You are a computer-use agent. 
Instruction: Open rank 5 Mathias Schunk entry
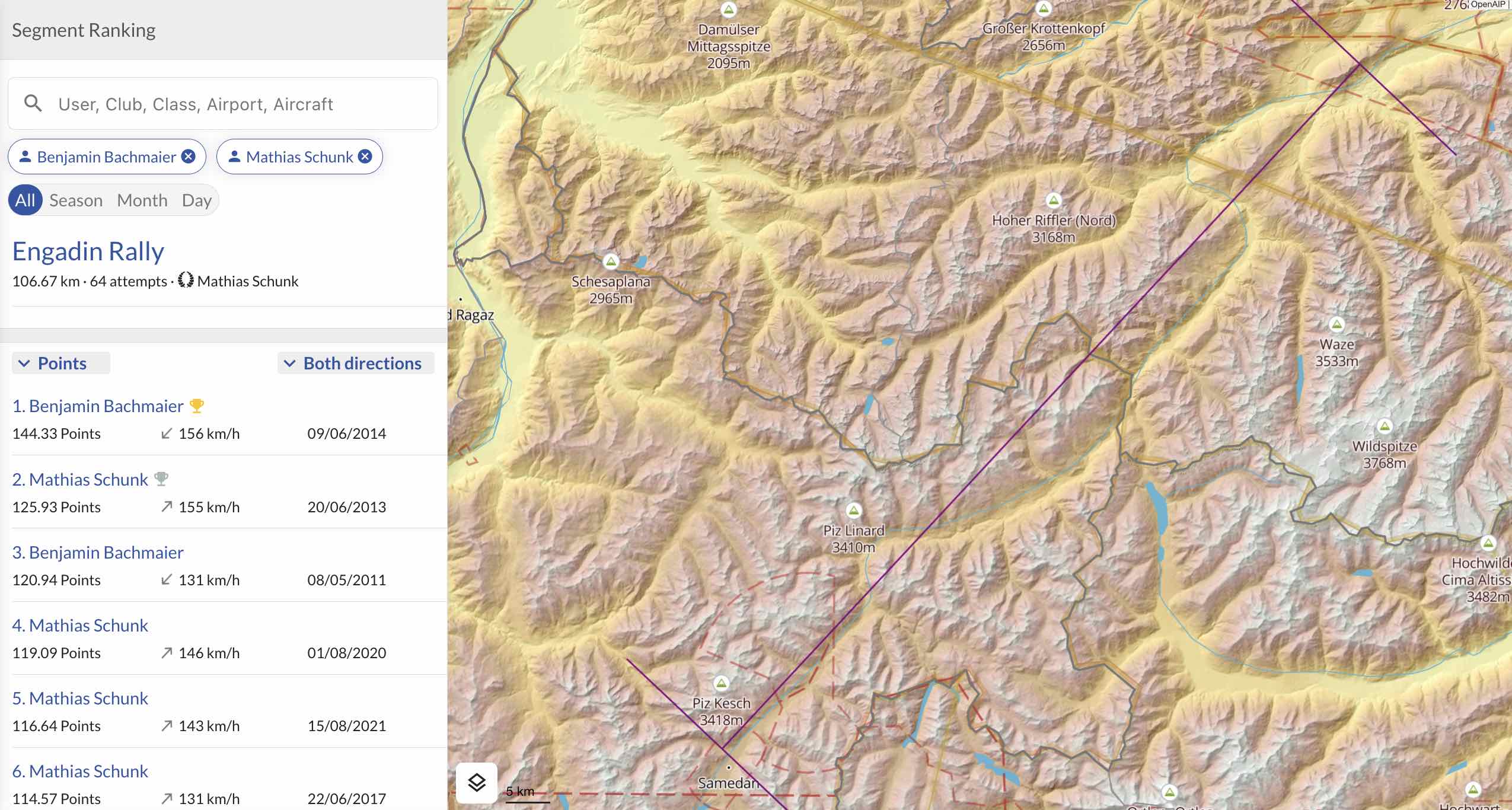80,698
